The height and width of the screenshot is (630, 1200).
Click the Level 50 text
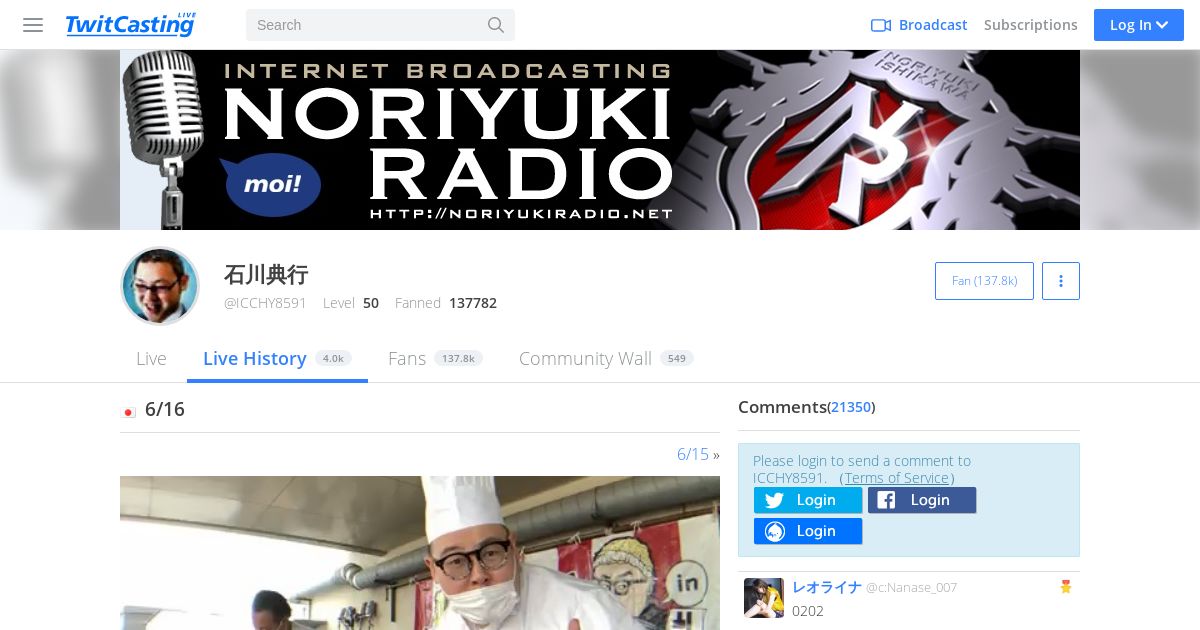click(351, 303)
